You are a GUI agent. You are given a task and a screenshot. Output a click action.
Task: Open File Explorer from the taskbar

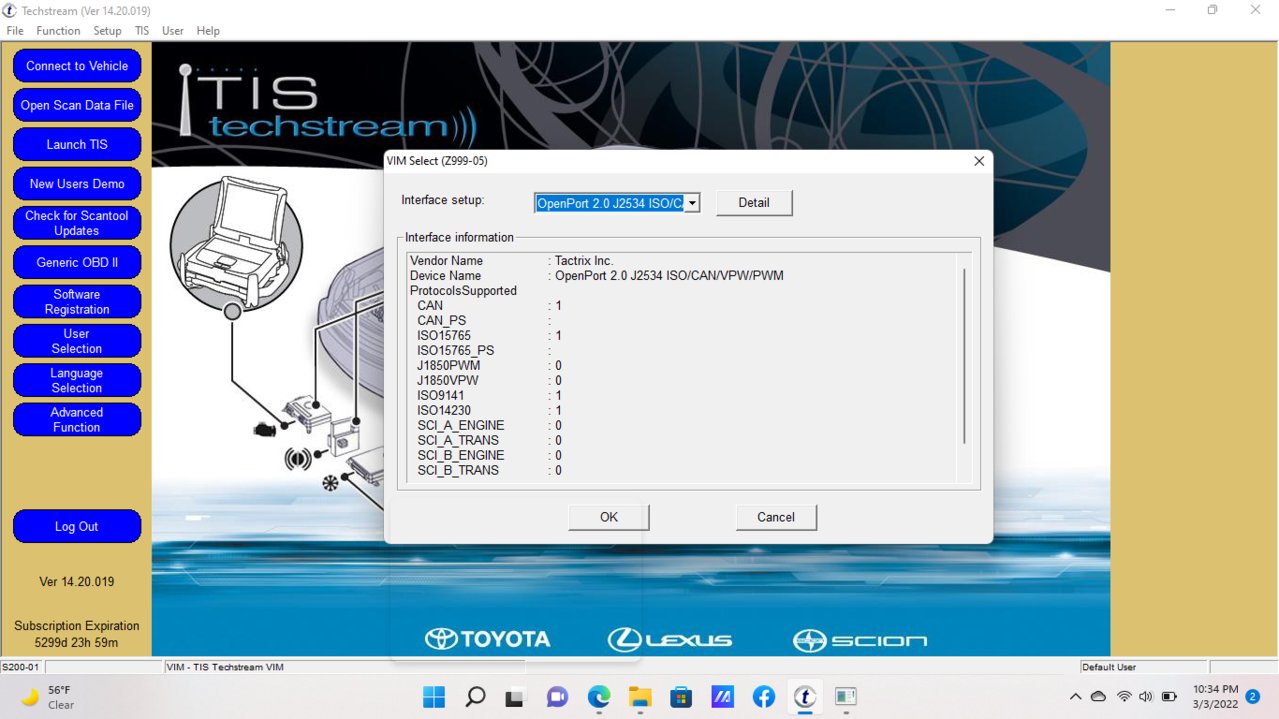640,696
